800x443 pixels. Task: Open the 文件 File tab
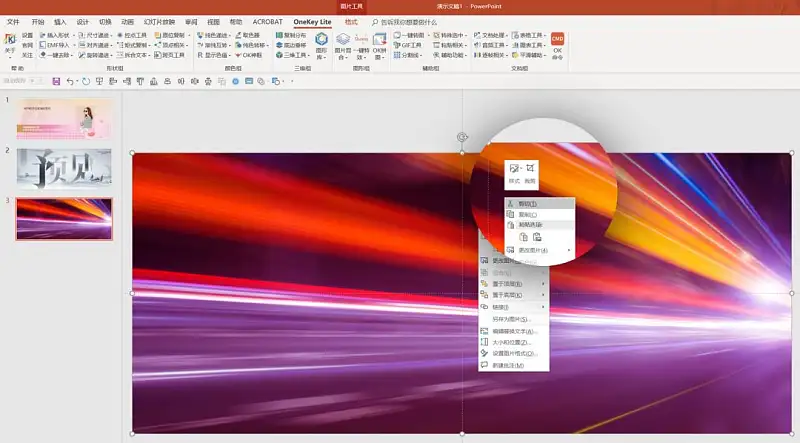pyautogui.click(x=13, y=22)
